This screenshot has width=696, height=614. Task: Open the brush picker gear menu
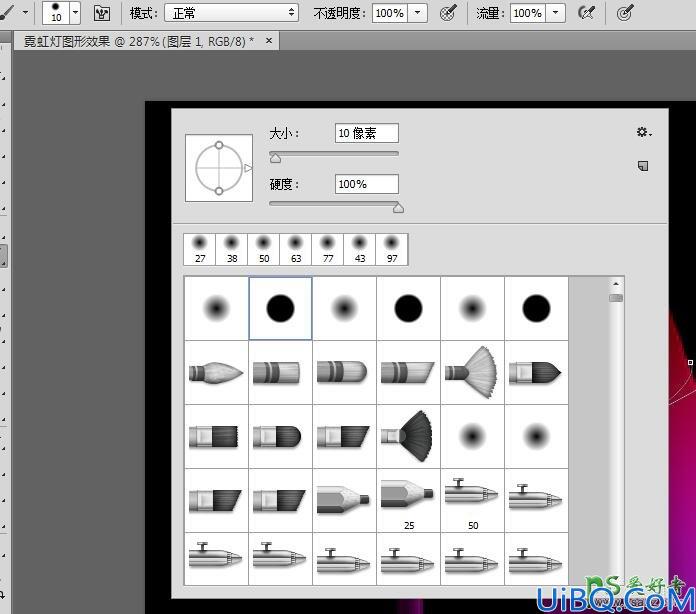[644, 132]
